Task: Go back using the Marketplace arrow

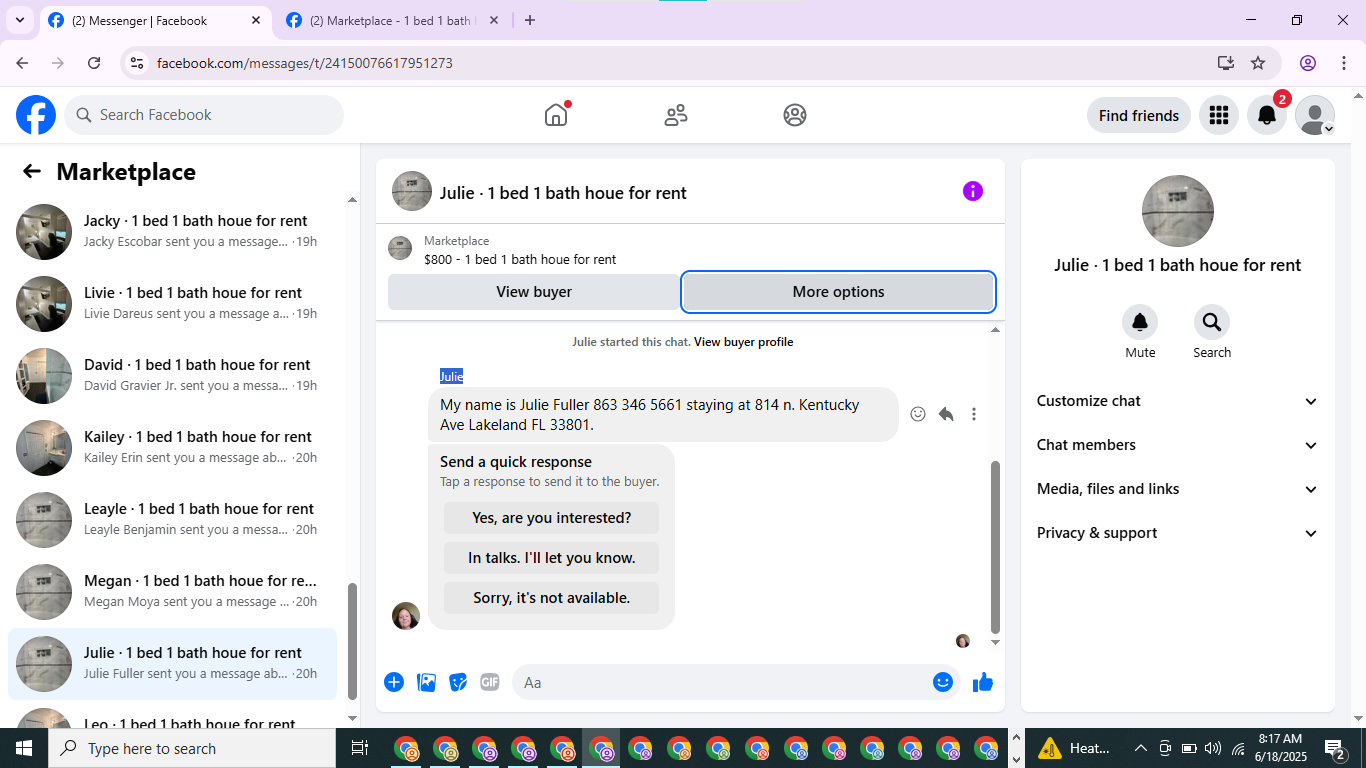Action: 32,171
